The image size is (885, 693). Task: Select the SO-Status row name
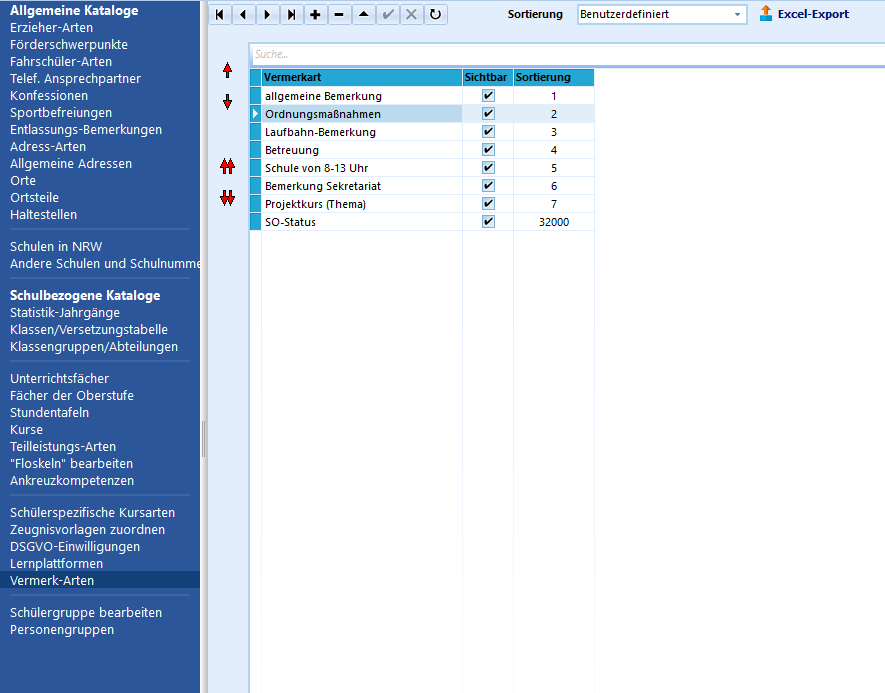[290, 222]
